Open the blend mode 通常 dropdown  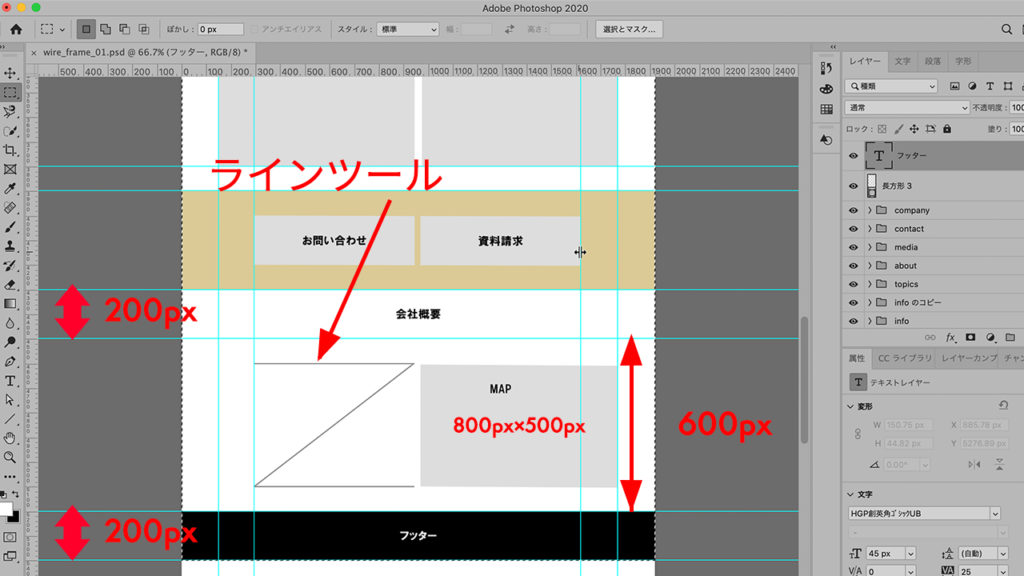(x=907, y=108)
